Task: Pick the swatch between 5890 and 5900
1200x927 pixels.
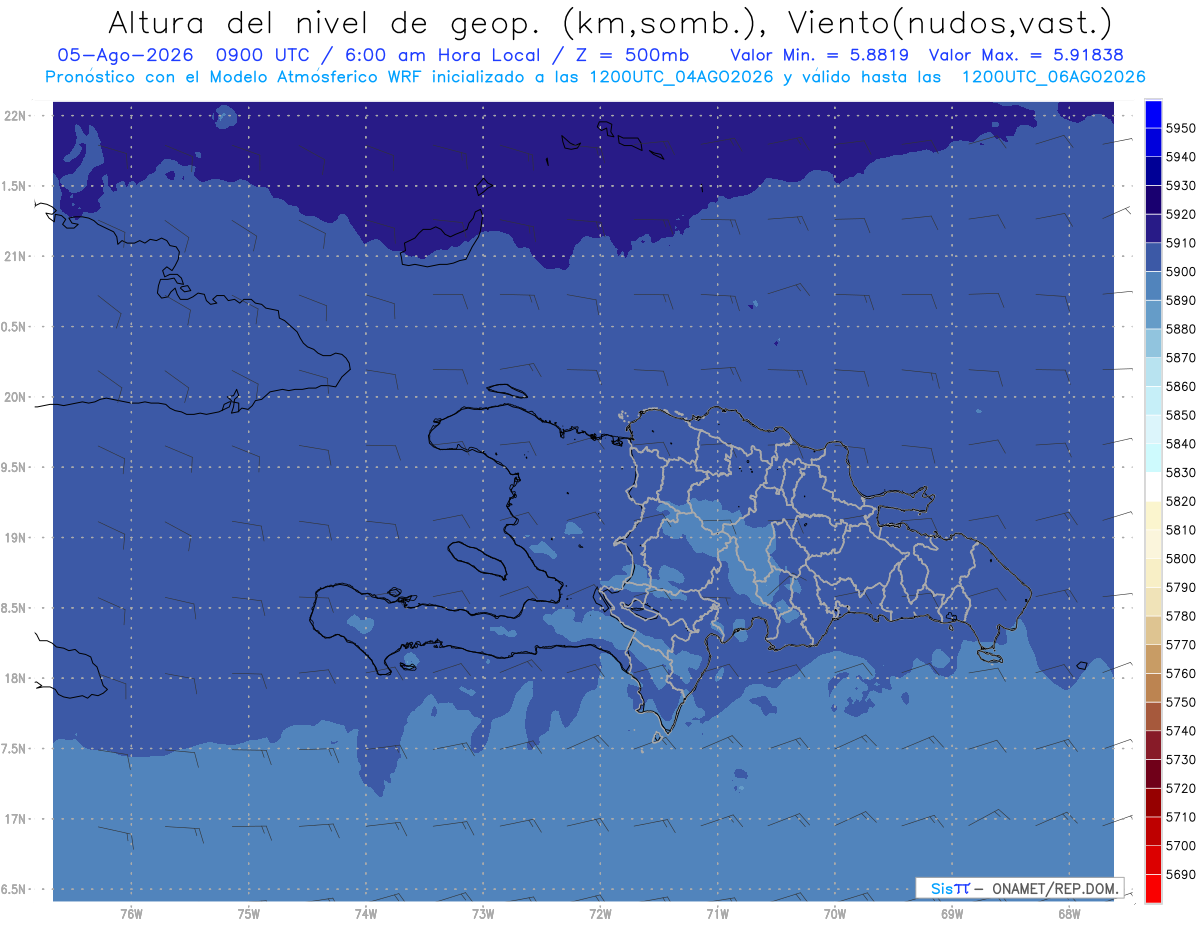Action: (1152, 286)
